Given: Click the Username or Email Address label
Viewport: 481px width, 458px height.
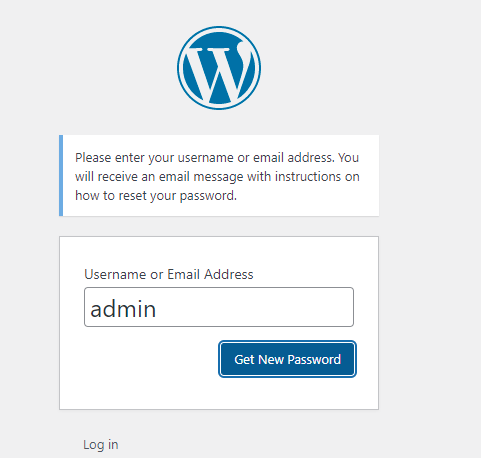Looking at the screenshot, I should coord(169,274).
